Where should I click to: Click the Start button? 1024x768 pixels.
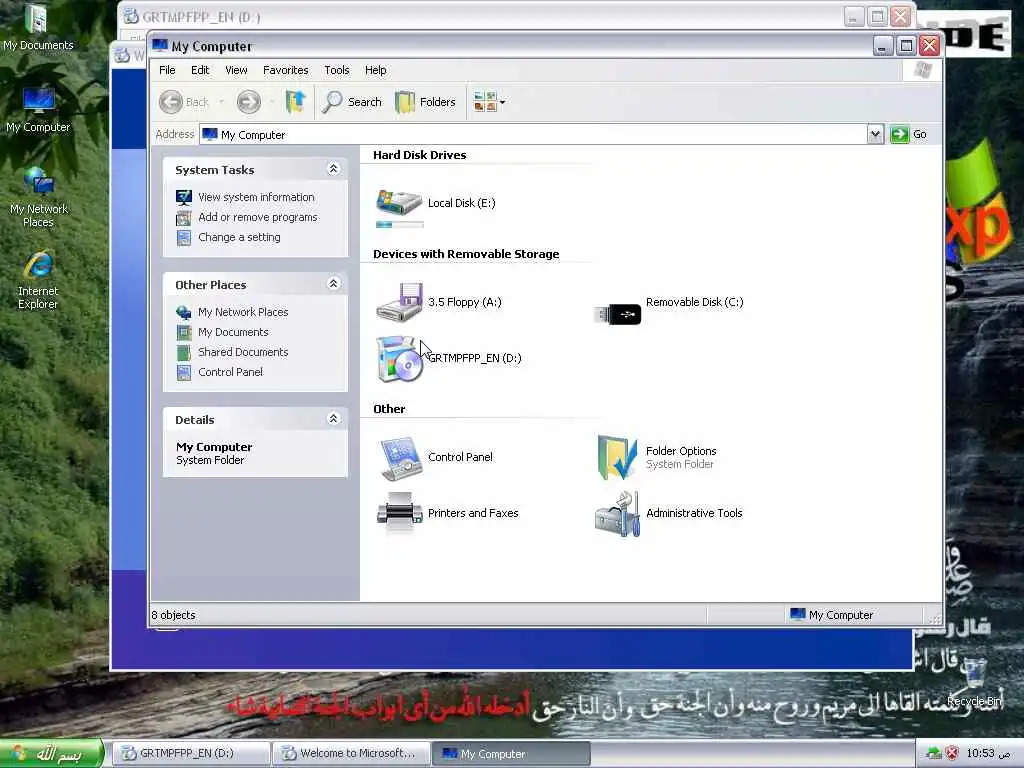[52, 754]
